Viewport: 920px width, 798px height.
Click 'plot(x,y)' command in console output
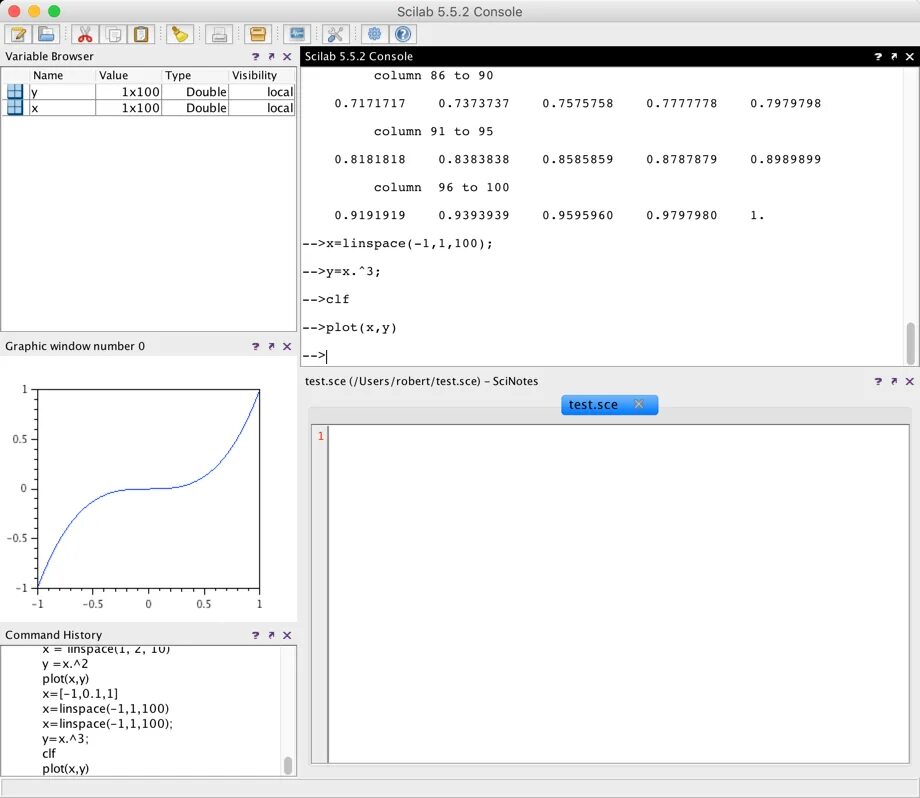361,327
